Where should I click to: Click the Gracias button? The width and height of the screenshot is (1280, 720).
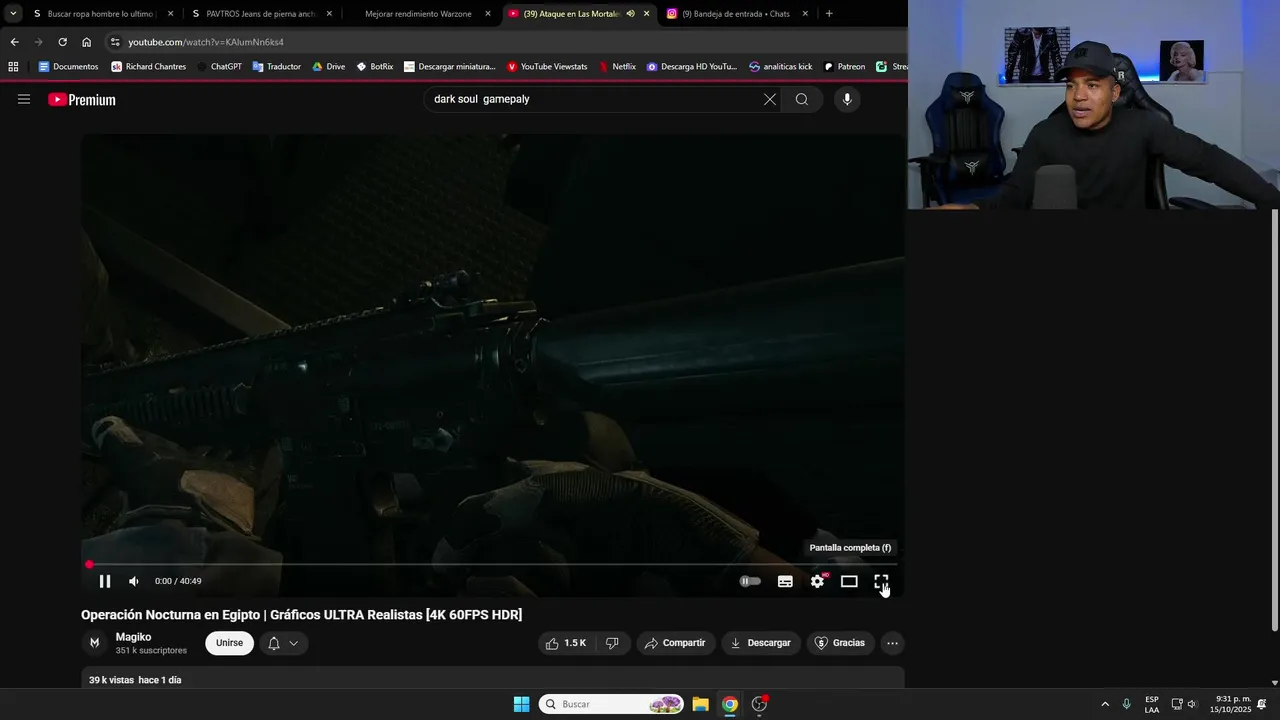tap(840, 643)
